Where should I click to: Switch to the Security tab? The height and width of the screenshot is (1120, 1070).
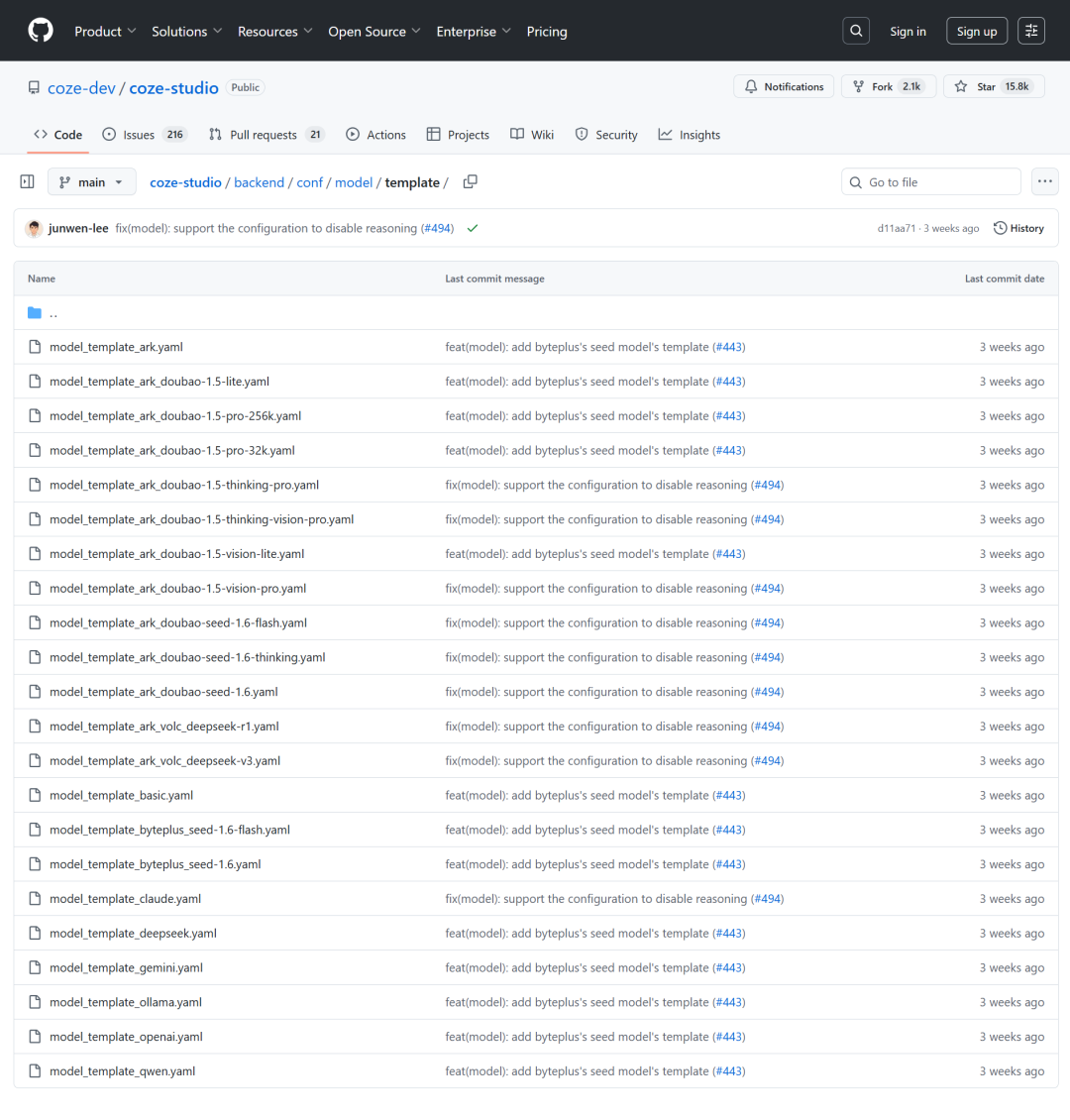(606, 134)
